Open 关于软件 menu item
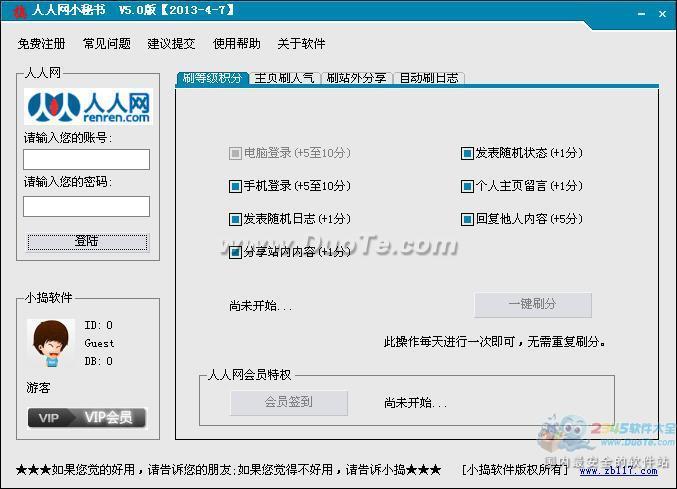Viewport: 677px width, 489px height. click(301, 44)
